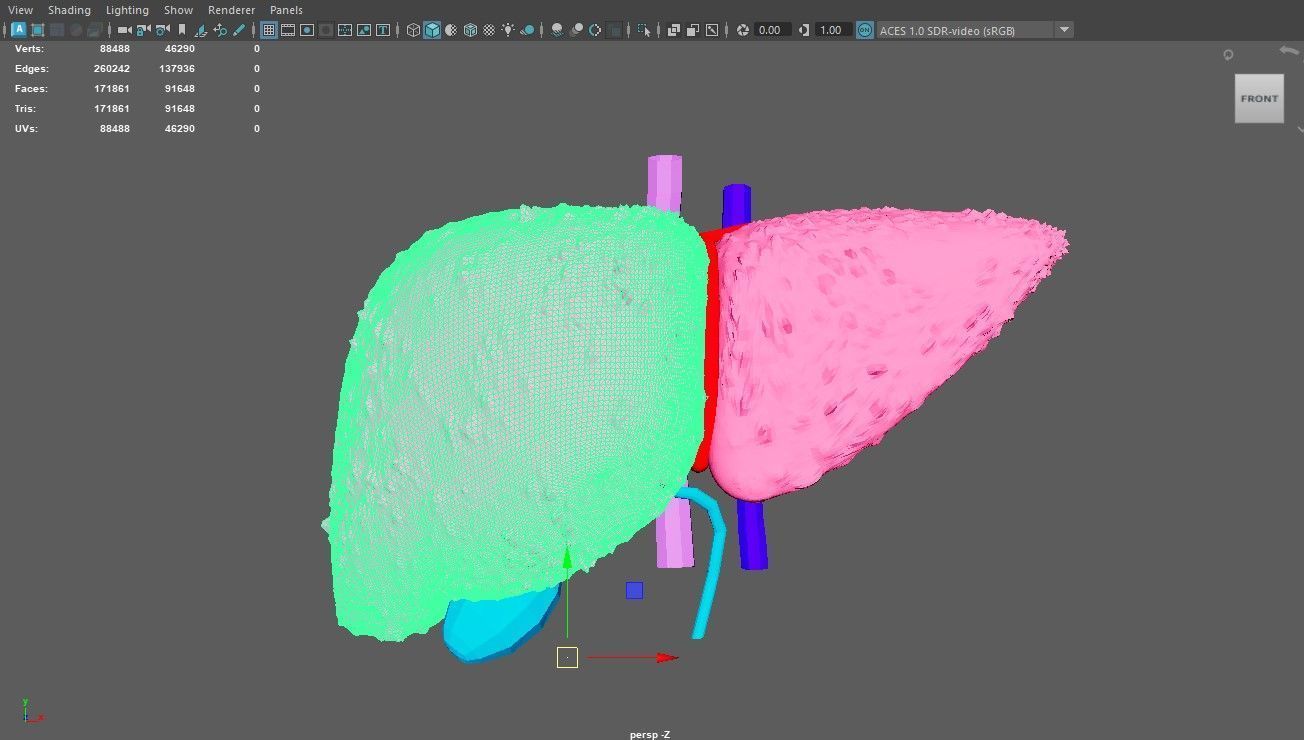Toggle Use All Lights bulb icon
The height and width of the screenshot is (740, 1304).
pos(508,30)
